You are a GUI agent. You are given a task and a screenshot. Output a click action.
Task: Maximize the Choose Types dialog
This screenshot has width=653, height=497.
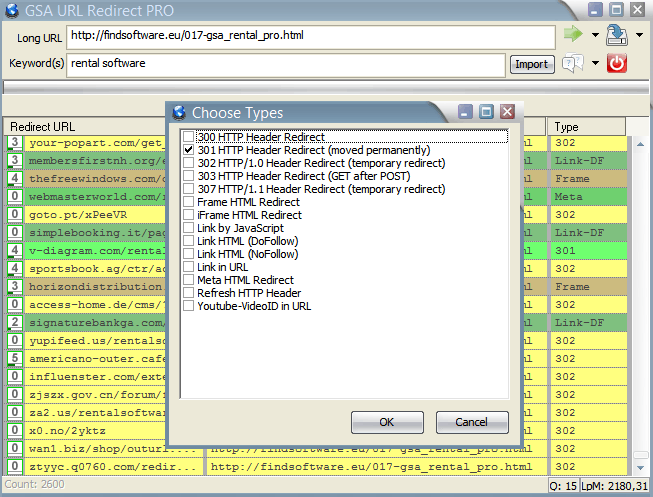pyautogui.click(x=486, y=112)
